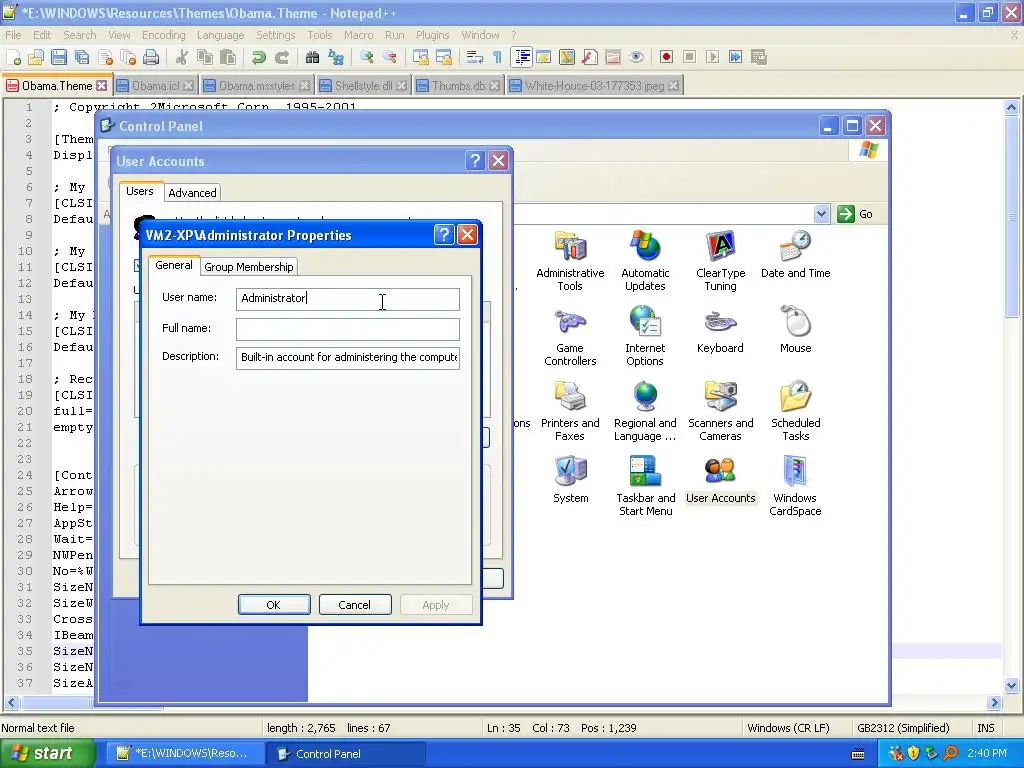The width and height of the screenshot is (1024, 768).
Task: Open Administrative Tools in Control Panel
Action: point(570,261)
